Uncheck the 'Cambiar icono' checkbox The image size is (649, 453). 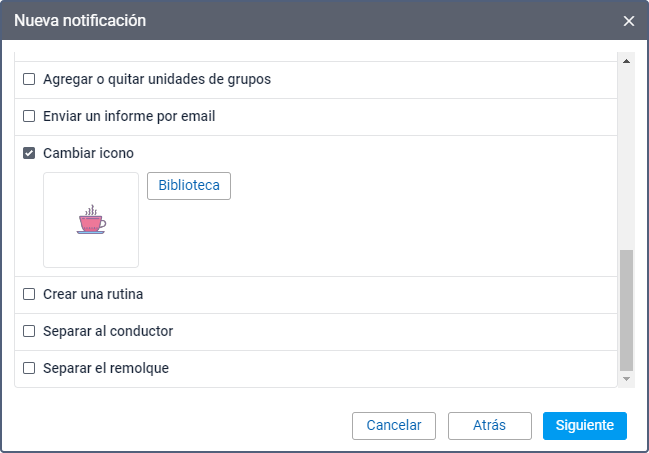click(30, 153)
